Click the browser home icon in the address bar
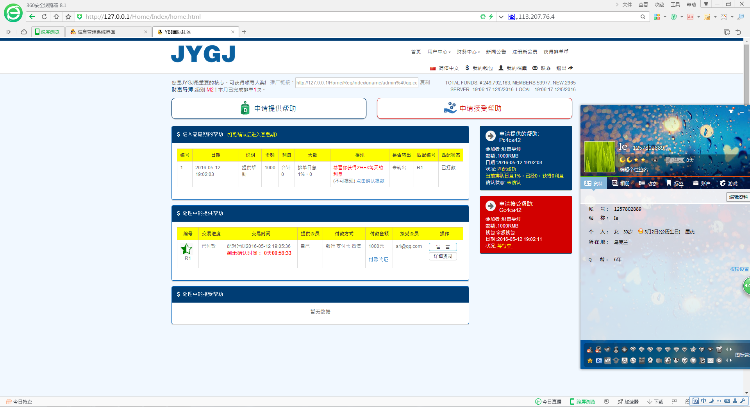This screenshot has width=750, height=407. click(x=56, y=16)
